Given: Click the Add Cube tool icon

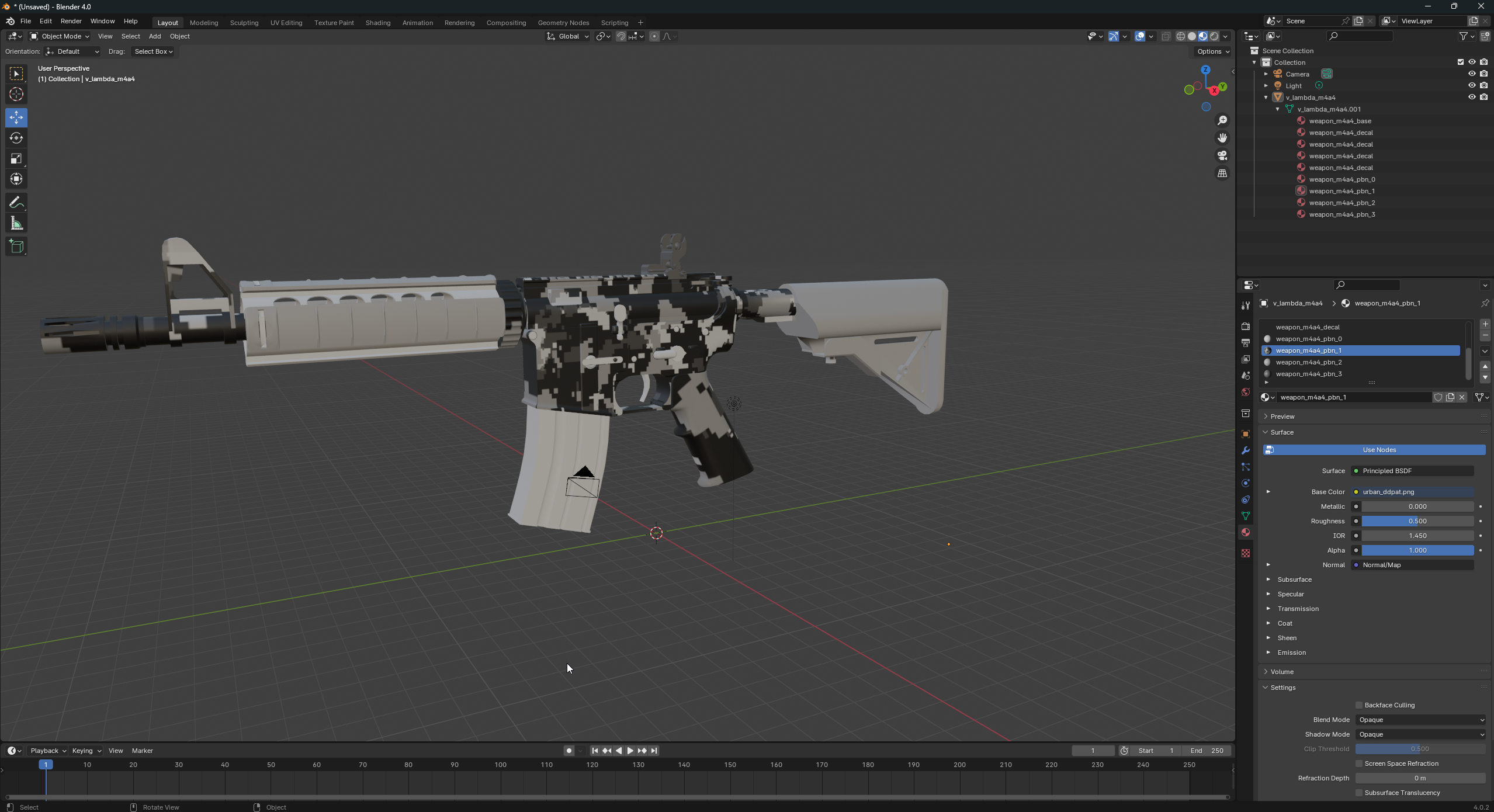Looking at the screenshot, I should pyautogui.click(x=16, y=247).
